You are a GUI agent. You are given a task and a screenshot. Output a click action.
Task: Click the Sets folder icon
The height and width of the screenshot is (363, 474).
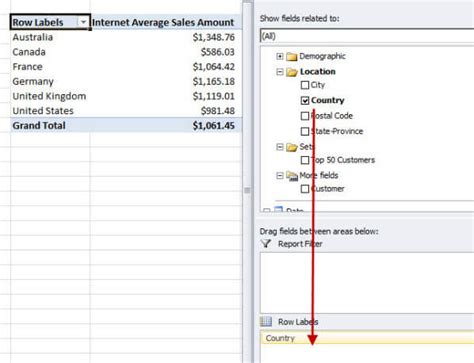click(292, 147)
